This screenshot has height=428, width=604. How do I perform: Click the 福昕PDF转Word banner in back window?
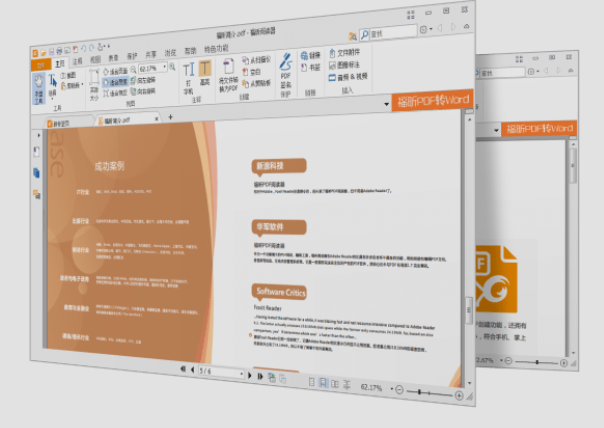pyautogui.click(x=539, y=128)
